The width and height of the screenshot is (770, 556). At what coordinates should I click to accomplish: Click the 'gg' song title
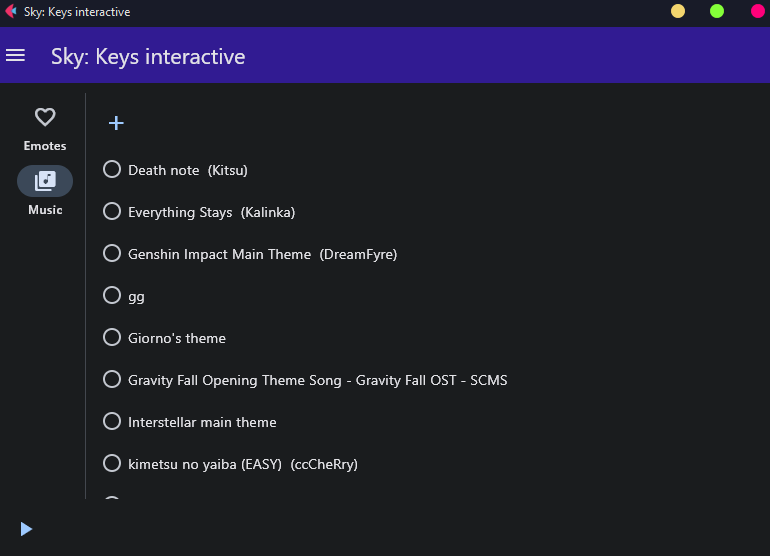(x=137, y=298)
